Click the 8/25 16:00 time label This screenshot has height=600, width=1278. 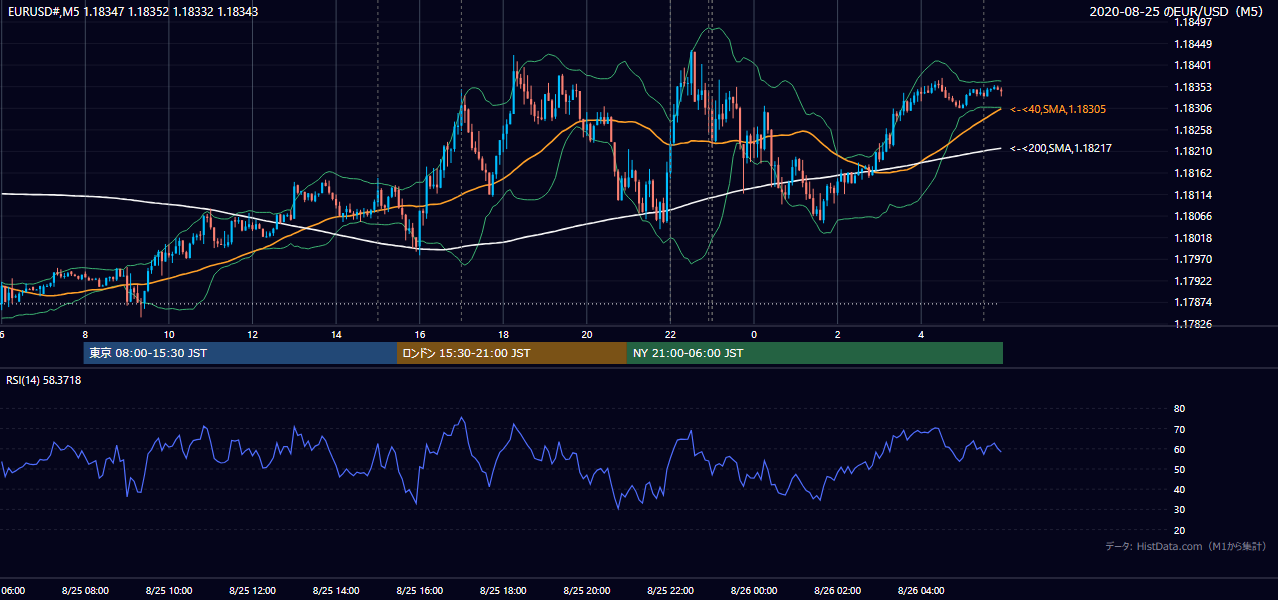pos(420,590)
